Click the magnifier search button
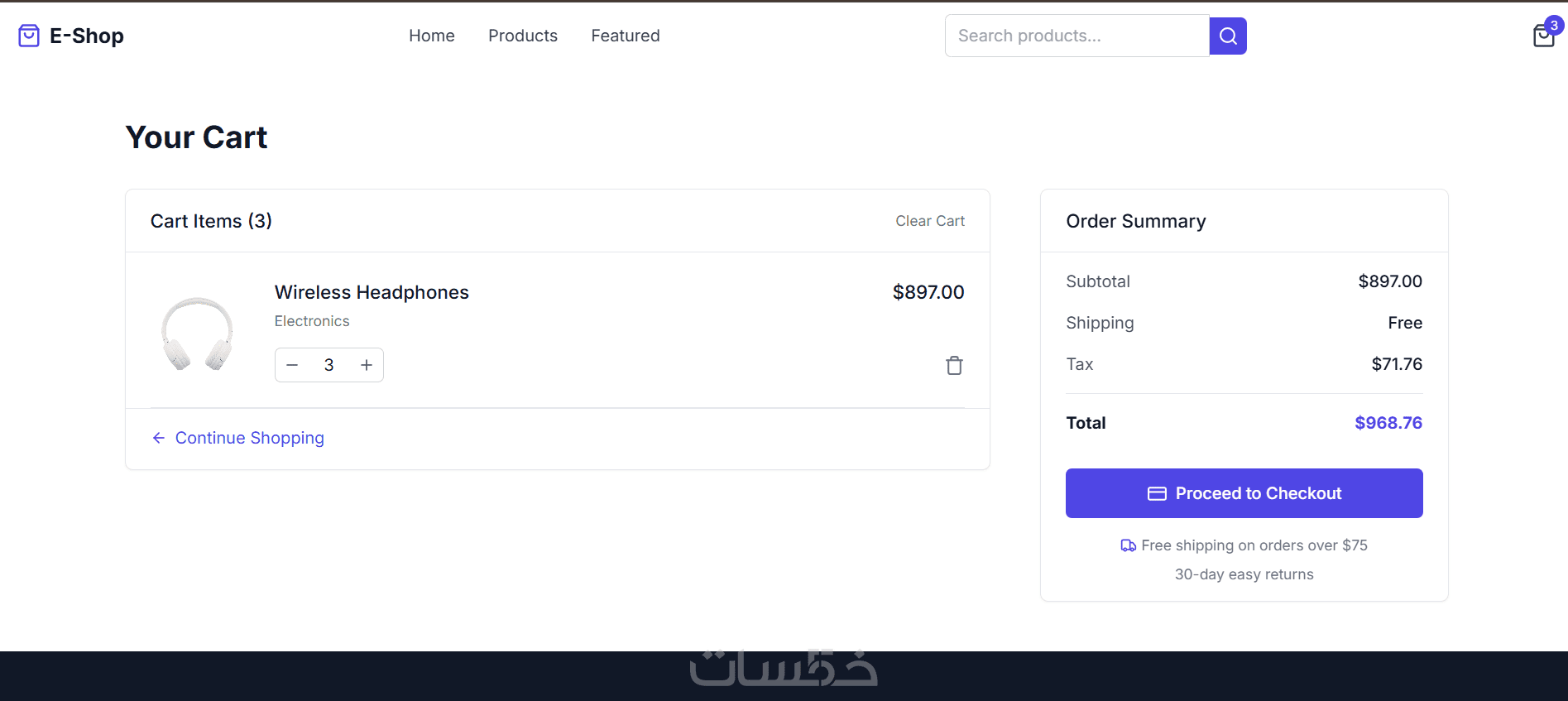The width and height of the screenshot is (1568, 701). pos(1228,36)
